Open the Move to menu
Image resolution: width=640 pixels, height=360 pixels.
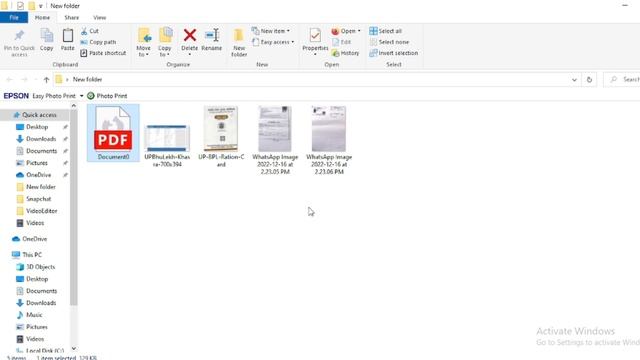(x=144, y=42)
